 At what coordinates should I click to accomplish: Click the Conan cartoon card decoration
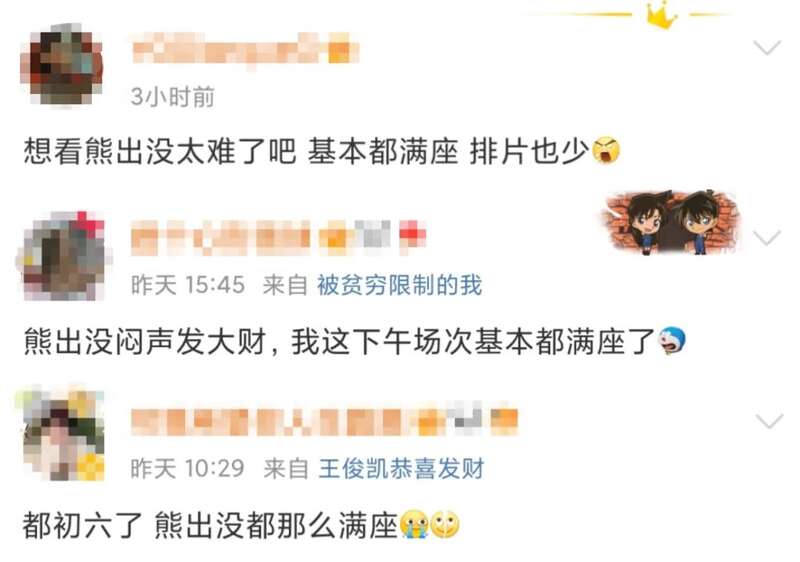click(x=671, y=223)
